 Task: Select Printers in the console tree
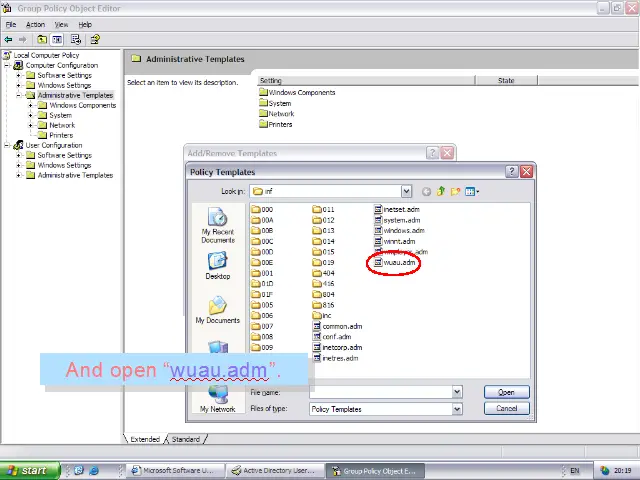pyautogui.click(x=56, y=135)
